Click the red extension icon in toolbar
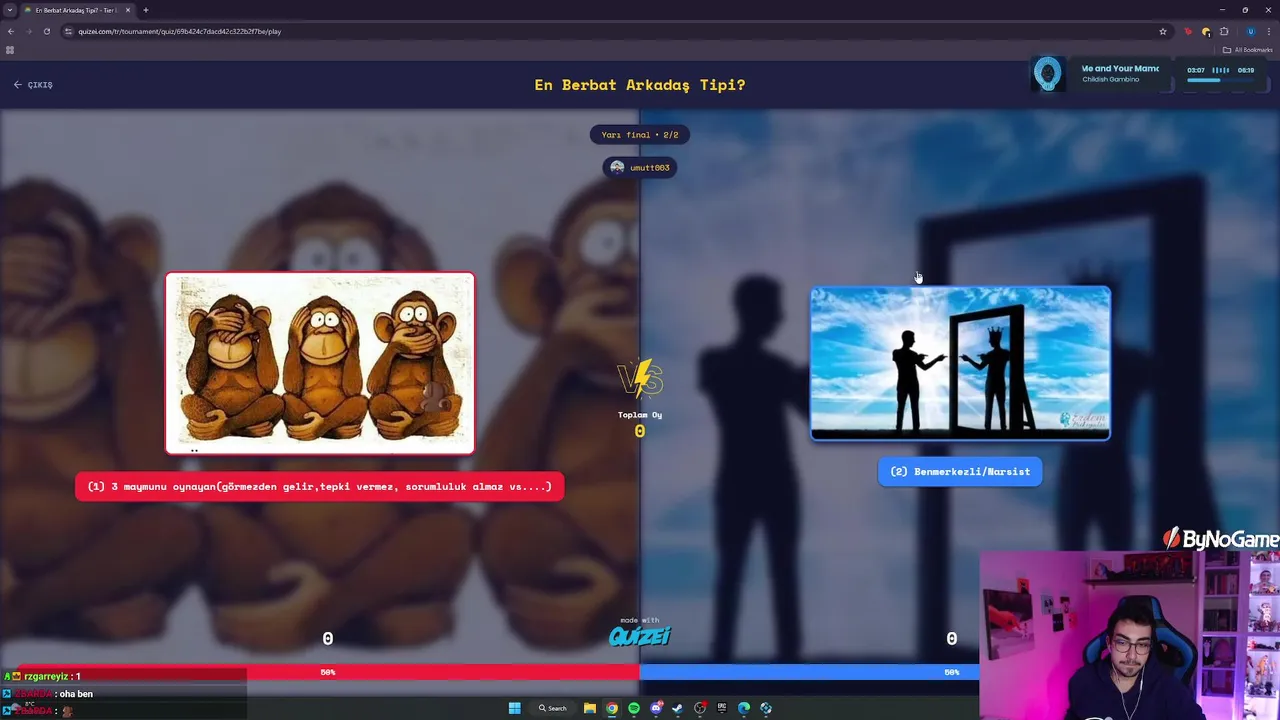 1188,31
